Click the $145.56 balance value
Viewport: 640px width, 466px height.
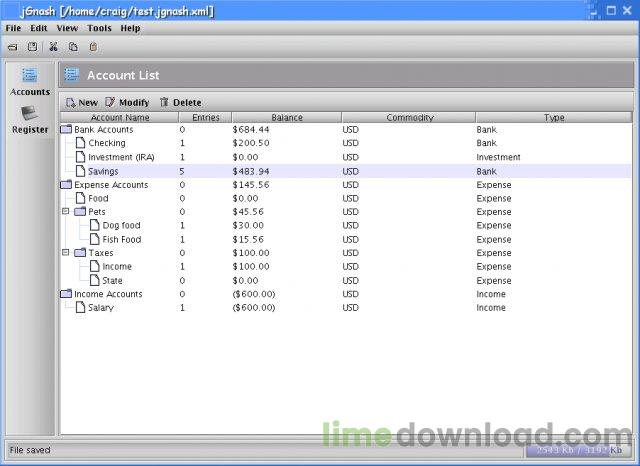pos(251,185)
